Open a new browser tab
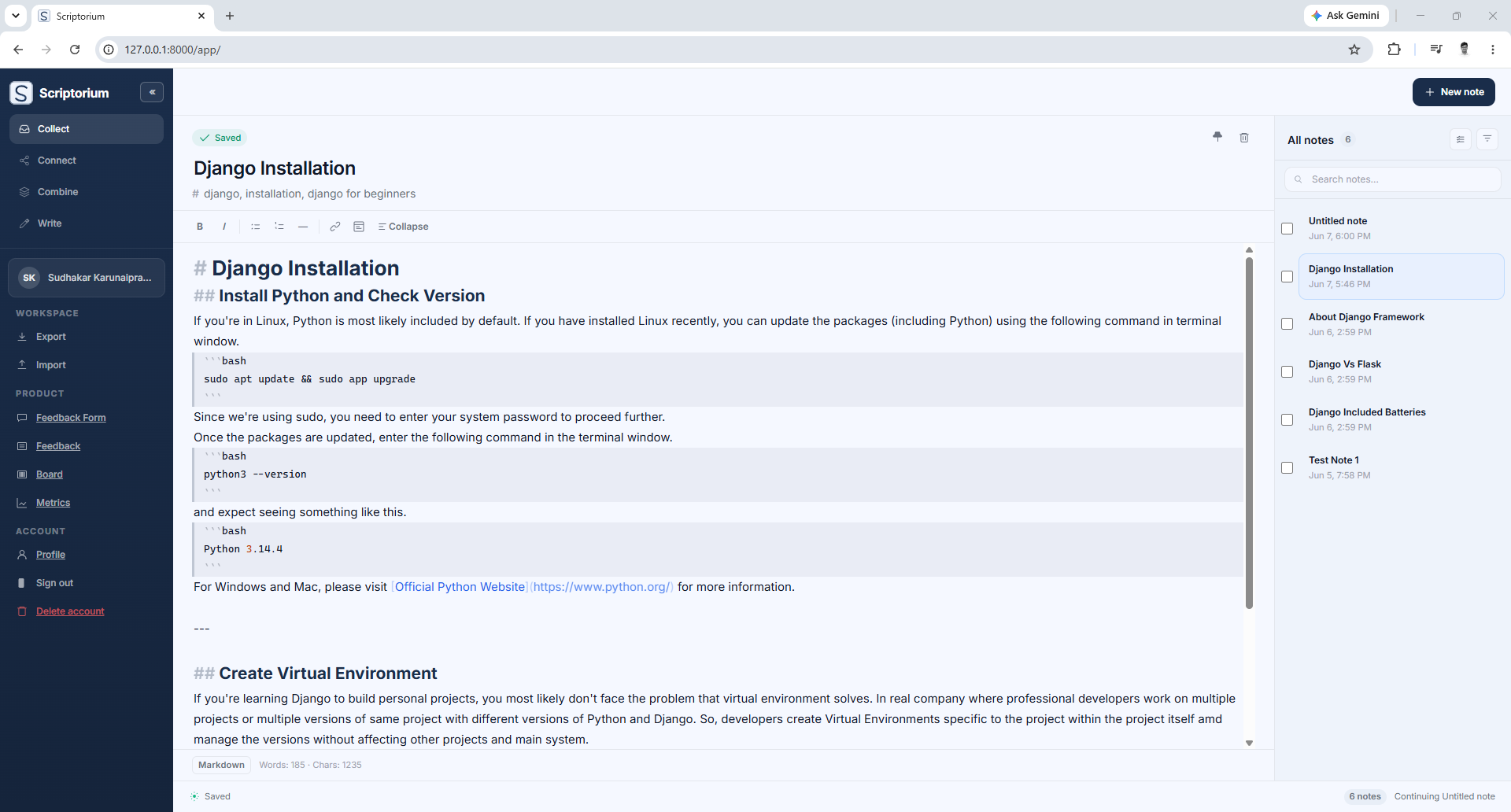Image resolution: width=1511 pixels, height=812 pixels. 230,16
